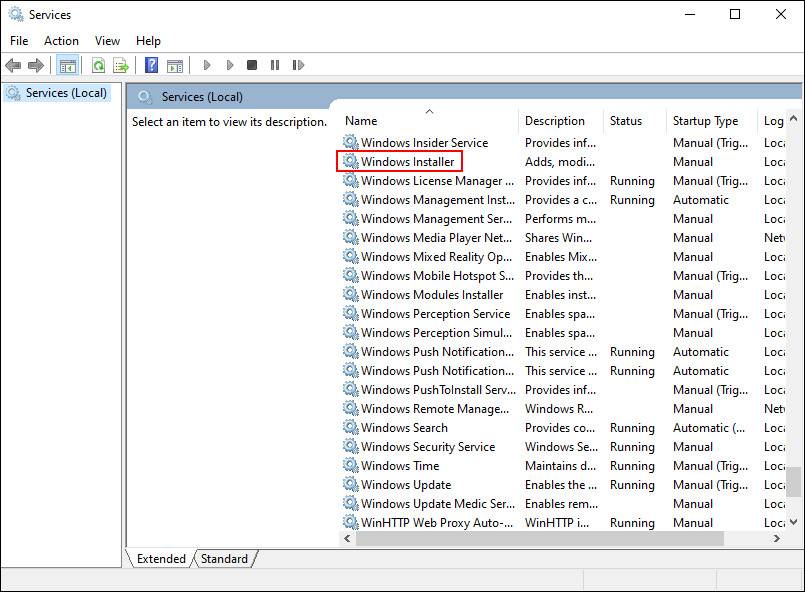805x592 pixels.
Task: Open the Help icon on the toolbar
Action: tap(150, 65)
